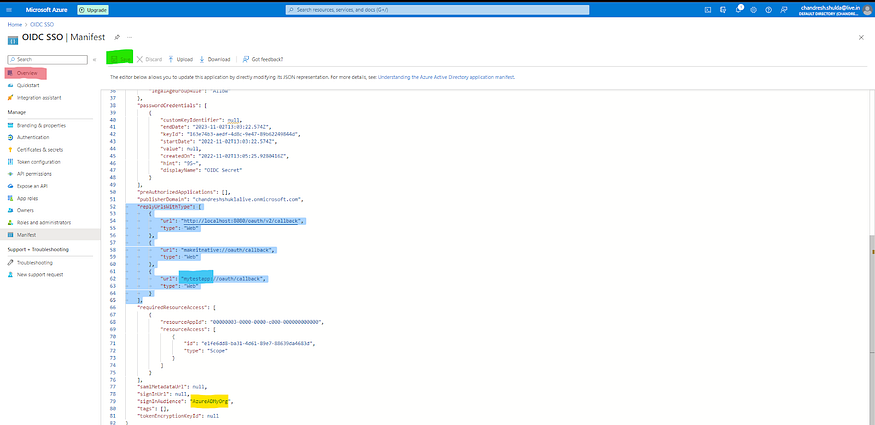Click the localhost:8080 callback url link

242,221
